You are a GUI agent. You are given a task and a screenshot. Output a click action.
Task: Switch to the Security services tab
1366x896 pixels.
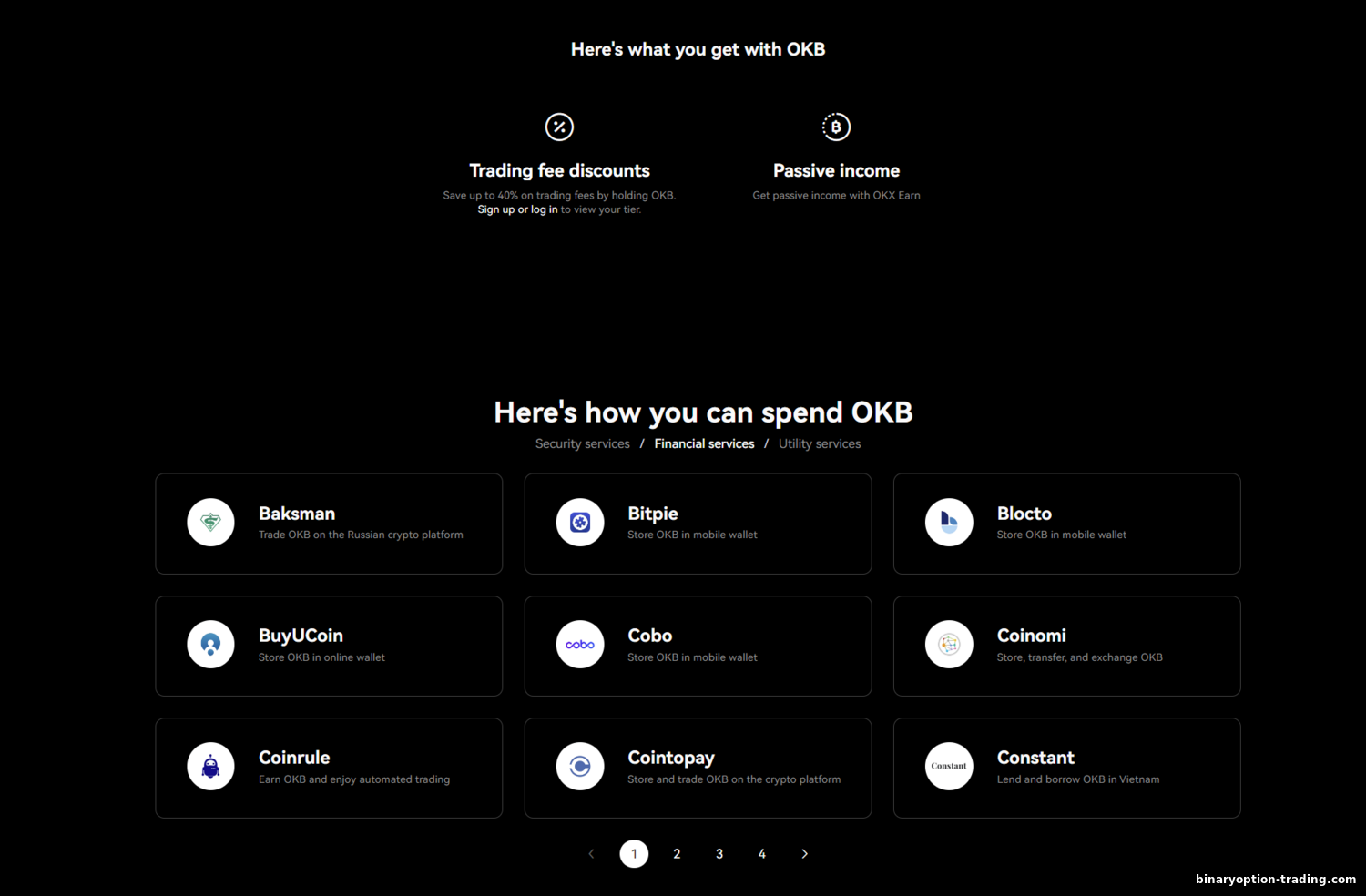[583, 443]
